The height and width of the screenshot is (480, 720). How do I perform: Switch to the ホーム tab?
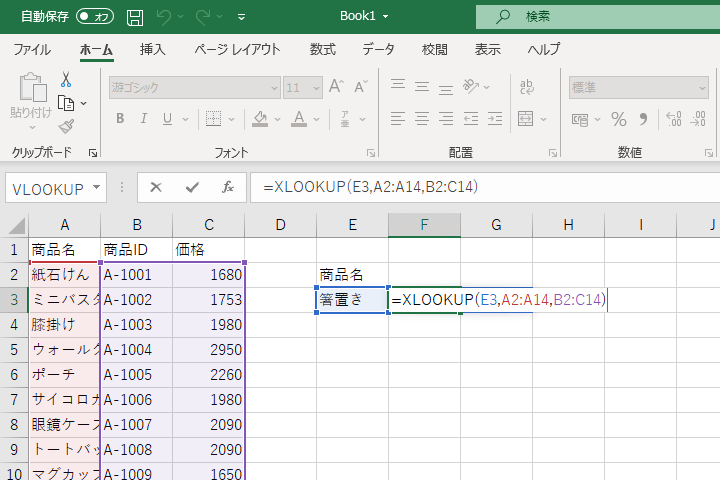point(96,50)
